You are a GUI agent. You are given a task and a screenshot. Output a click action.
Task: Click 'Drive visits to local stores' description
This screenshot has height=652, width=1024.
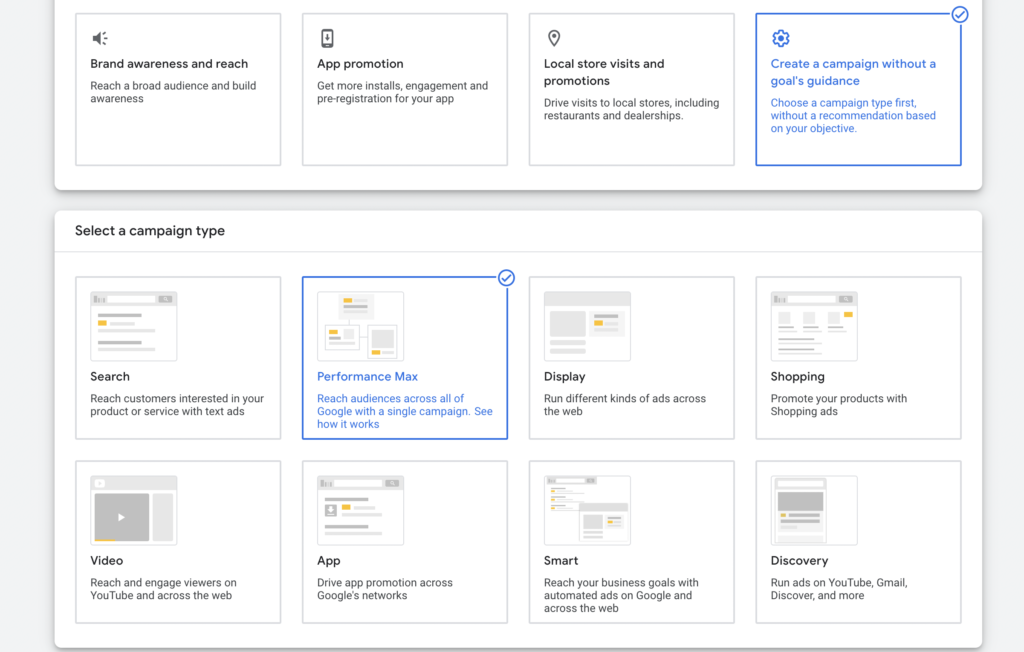pyautogui.click(x=632, y=109)
